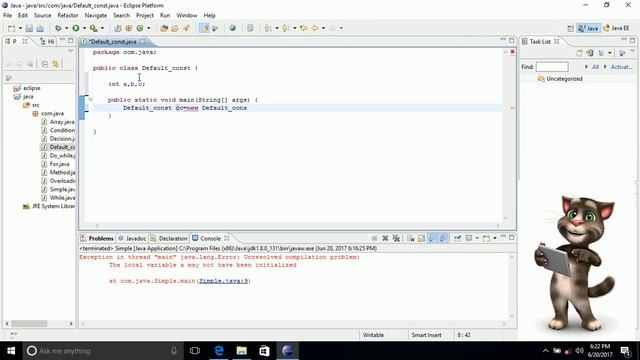
Task: Open Back history dropdown arrow
Action: [323, 28]
